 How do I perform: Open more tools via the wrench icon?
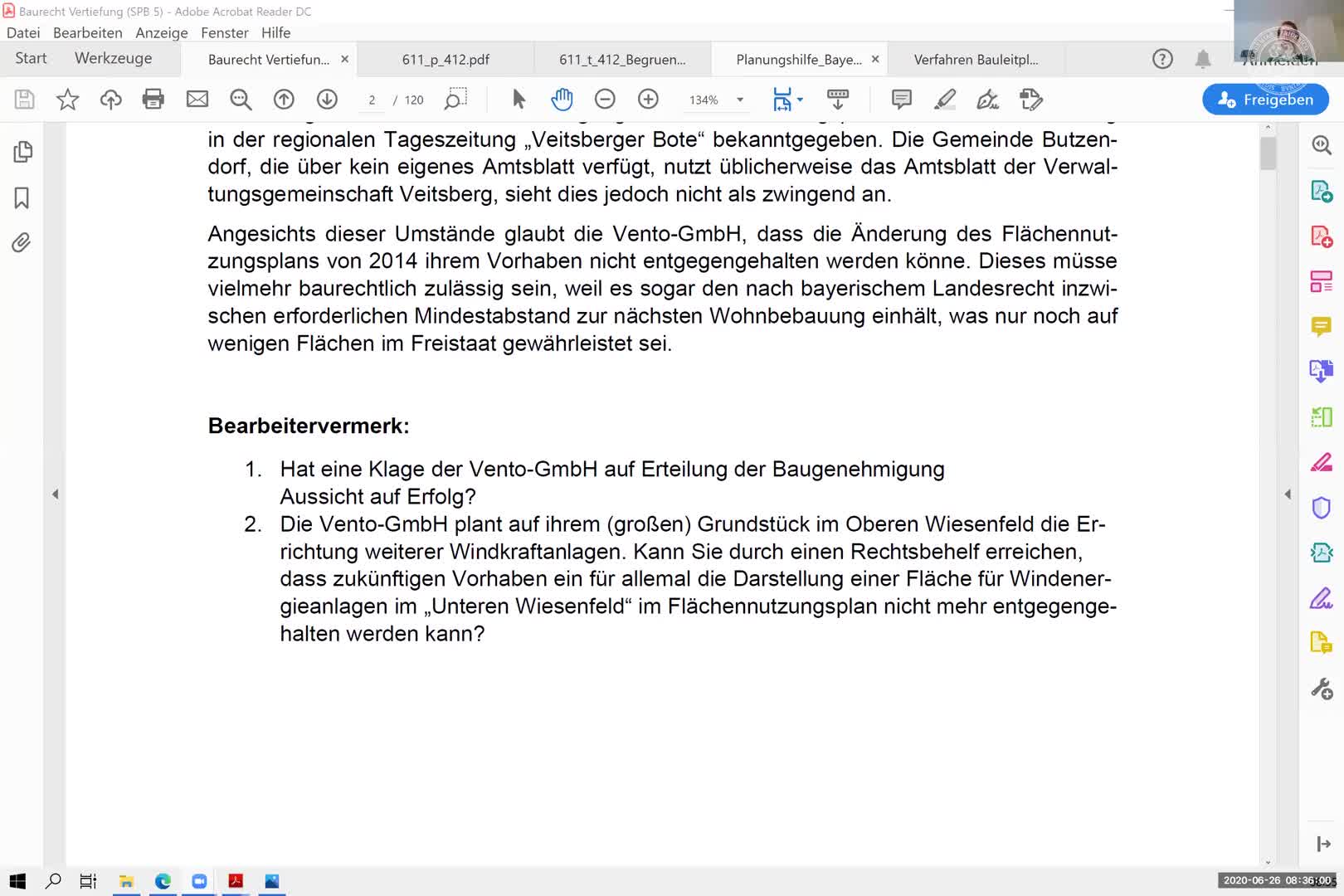pyautogui.click(x=1322, y=687)
